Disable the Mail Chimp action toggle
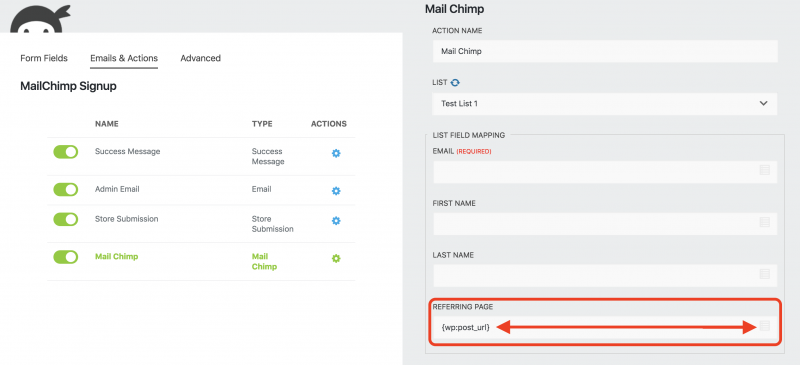 [x=66, y=257]
